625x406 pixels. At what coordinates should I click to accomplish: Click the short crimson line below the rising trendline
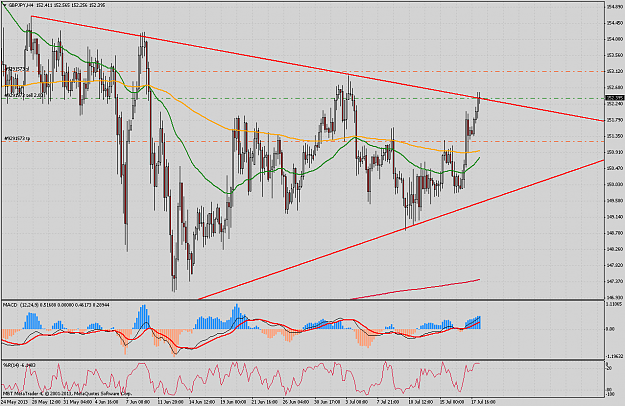pos(415,289)
